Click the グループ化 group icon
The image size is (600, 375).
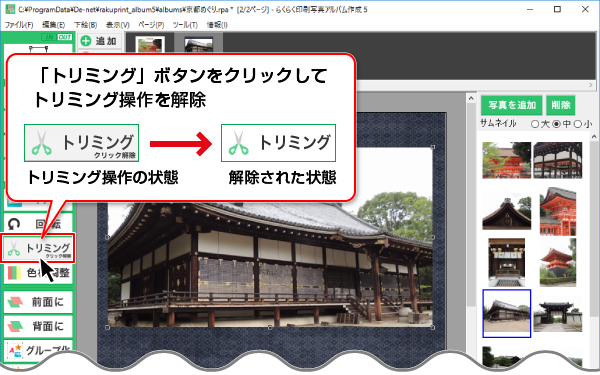[16, 350]
